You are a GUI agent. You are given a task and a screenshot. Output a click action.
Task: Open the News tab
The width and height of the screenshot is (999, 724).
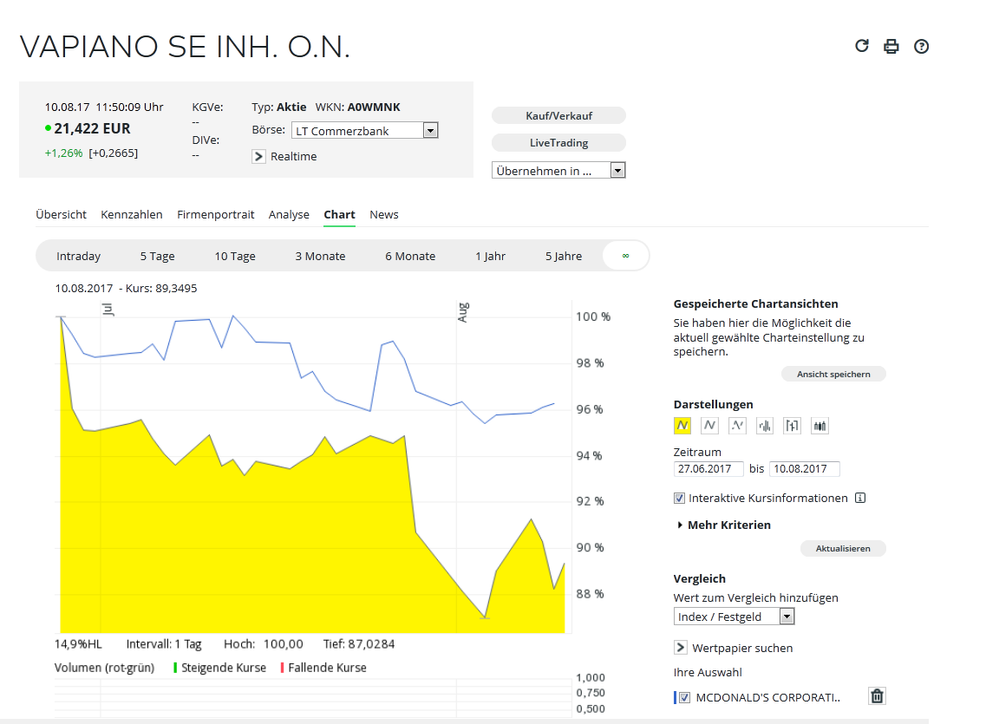pyautogui.click(x=384, y=214)
